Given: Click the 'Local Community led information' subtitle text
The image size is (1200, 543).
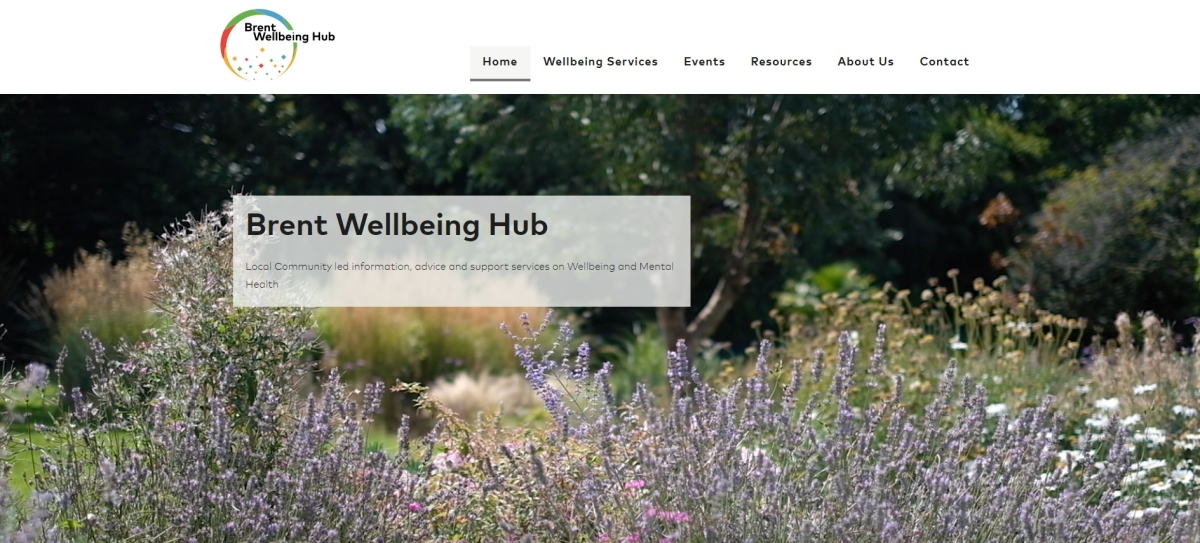Looking at the screenshot, I should pyautogui.click(x=459, y=275).
